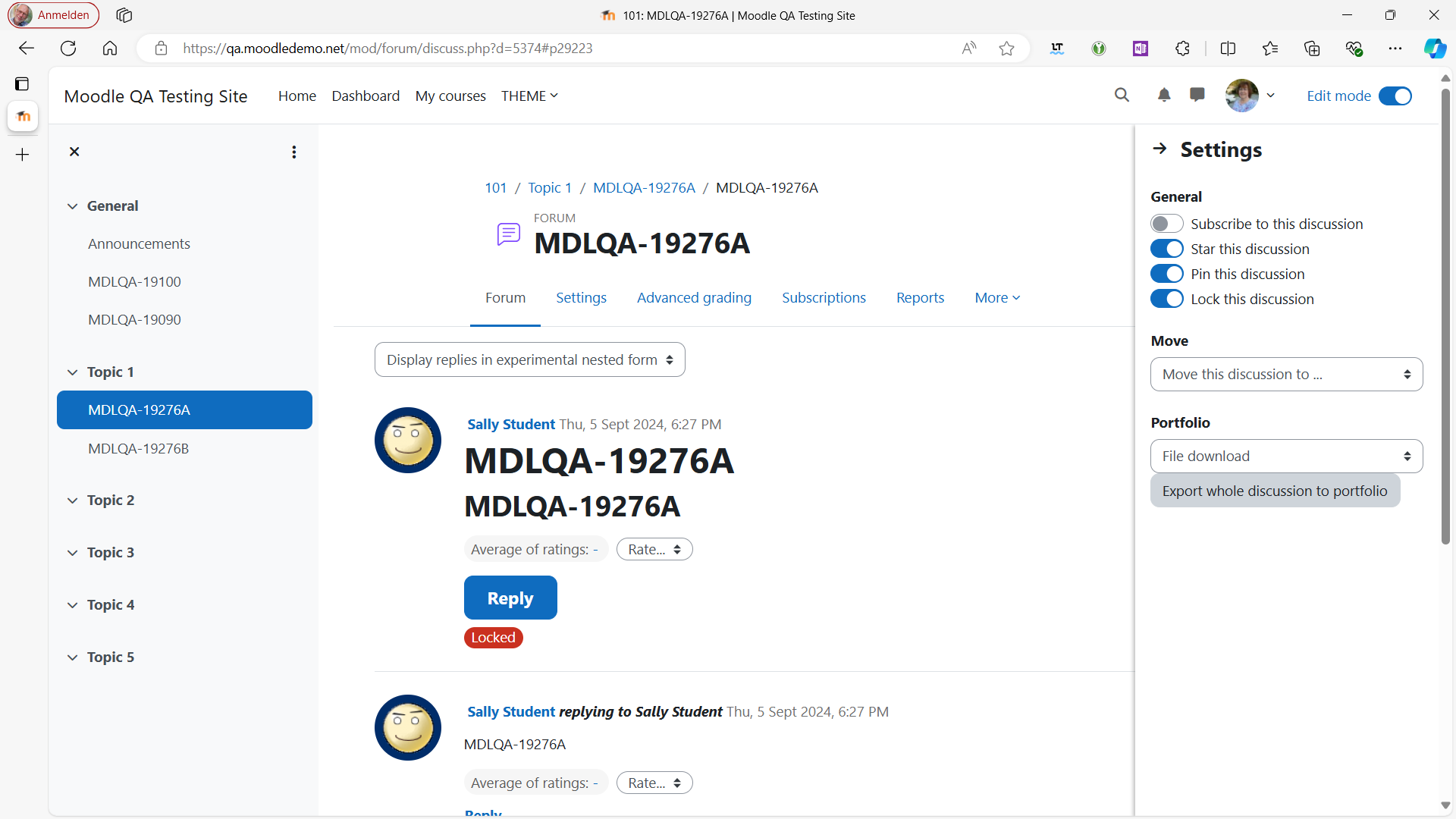Go to Home in top navigation
Screen dimensions: 1456x819
pyautogui.click(x=297, y=96)
